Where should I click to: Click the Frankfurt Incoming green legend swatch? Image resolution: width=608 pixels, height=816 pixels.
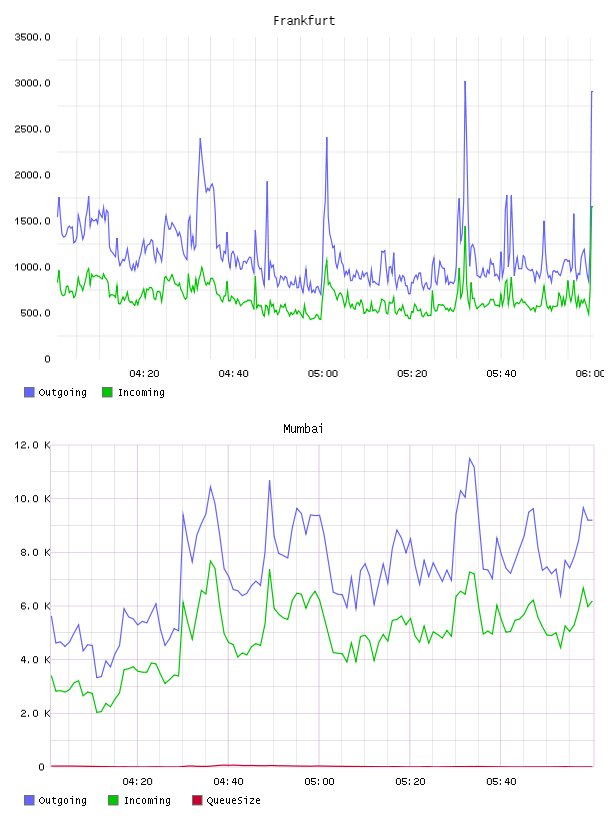click(x=107, y=392)
